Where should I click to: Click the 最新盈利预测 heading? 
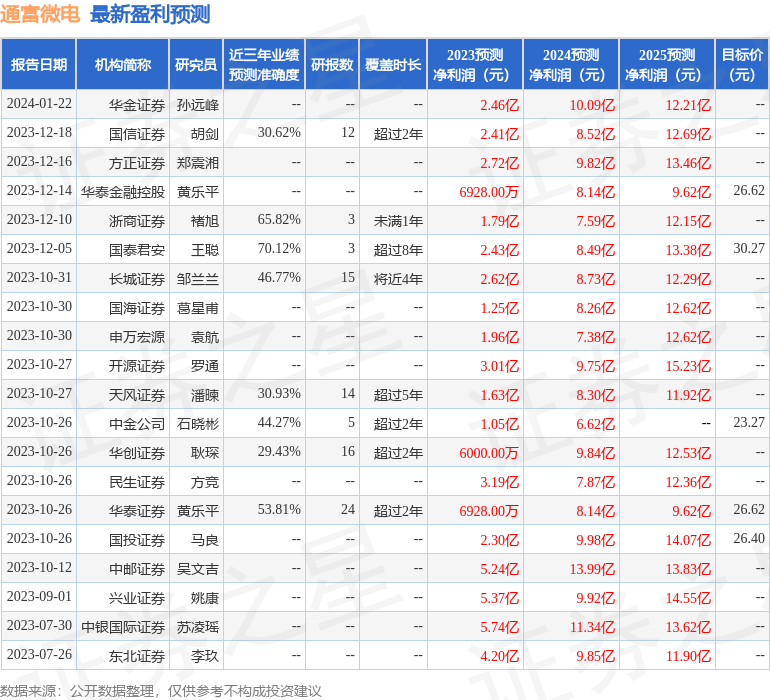[x=150, y=14]
